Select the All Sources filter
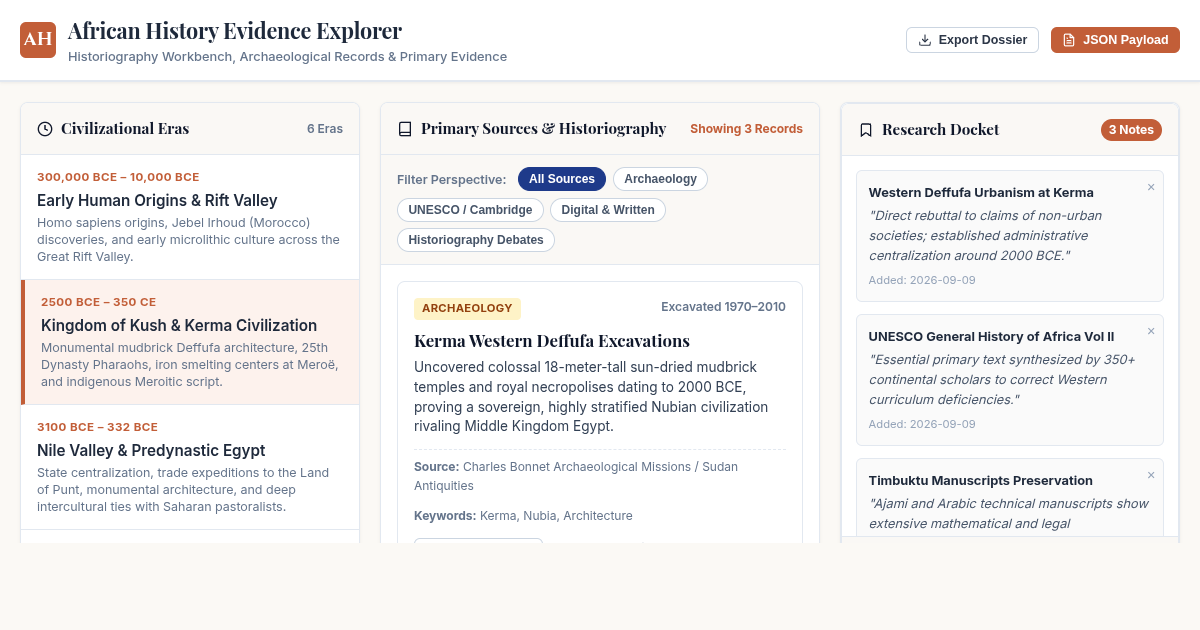Screen dimensions: 1200x630 point(562,179)
